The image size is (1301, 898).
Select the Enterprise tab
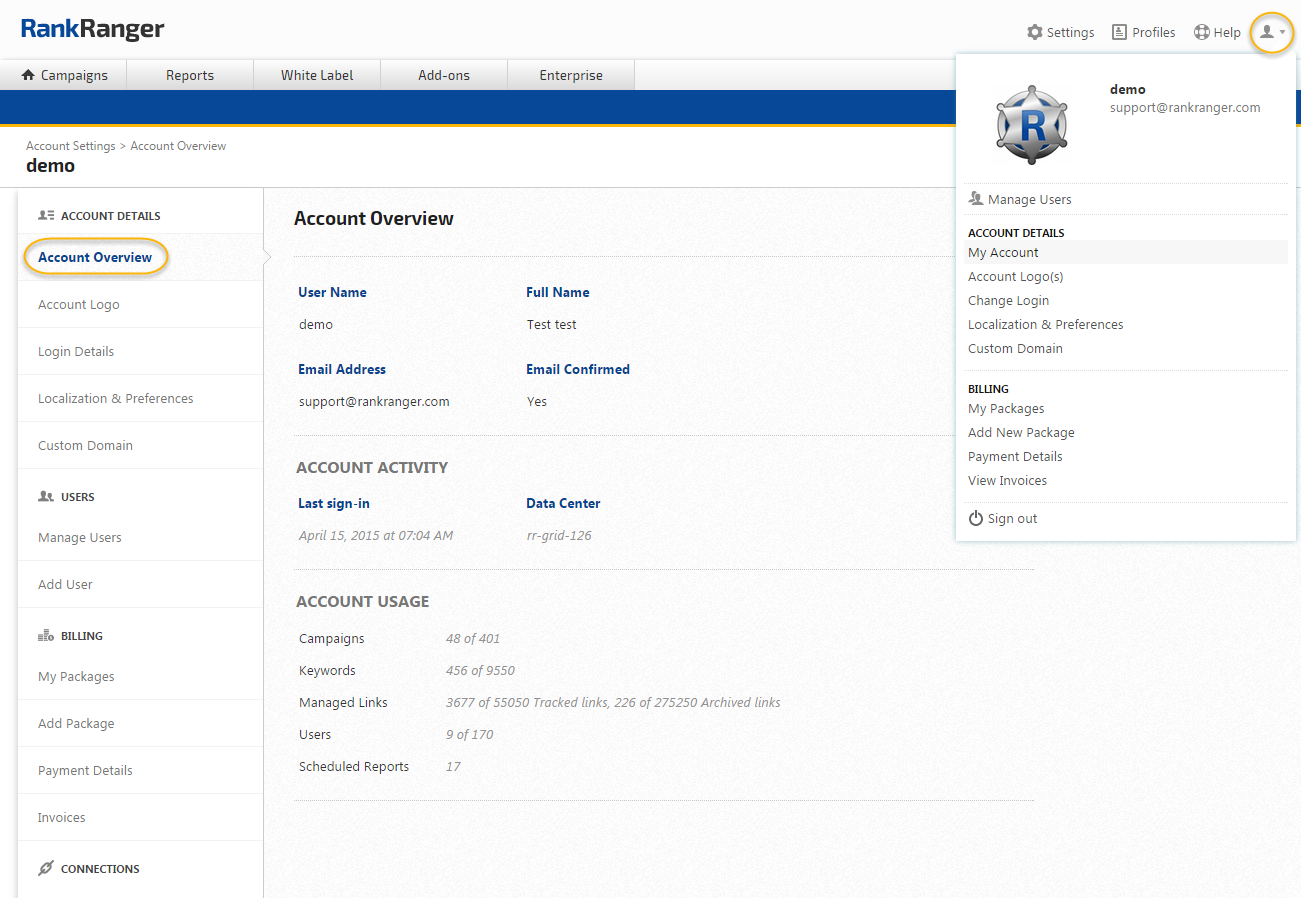pos(571,75)
